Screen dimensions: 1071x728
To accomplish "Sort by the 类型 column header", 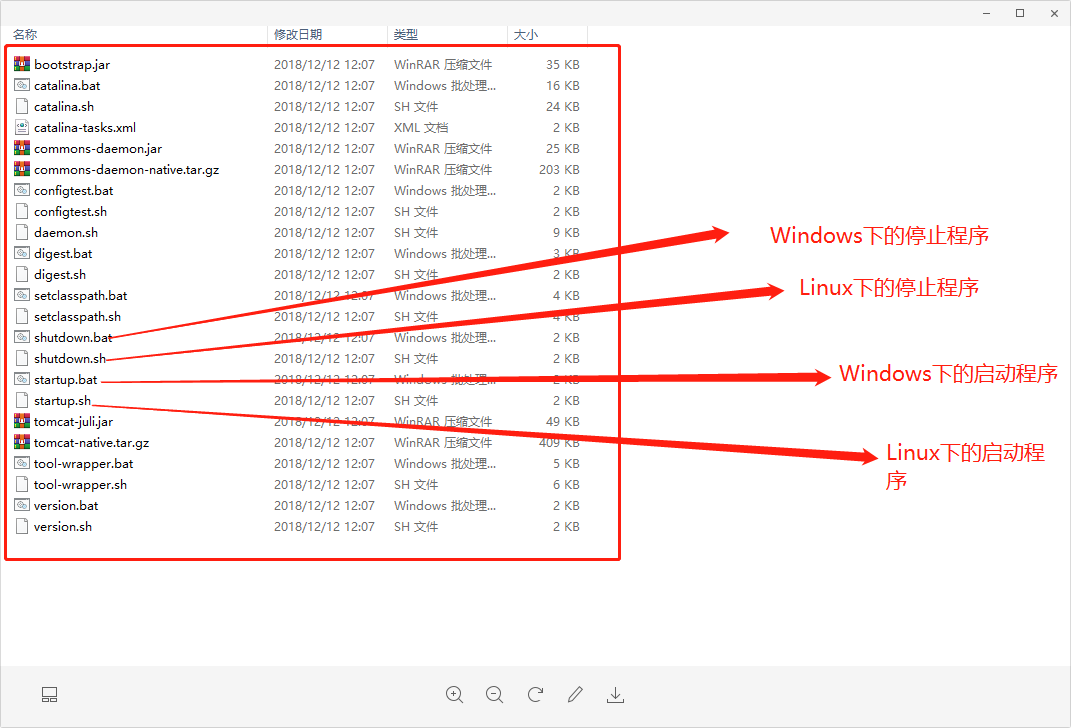I will pyautogui.click(x=406, y=34).
